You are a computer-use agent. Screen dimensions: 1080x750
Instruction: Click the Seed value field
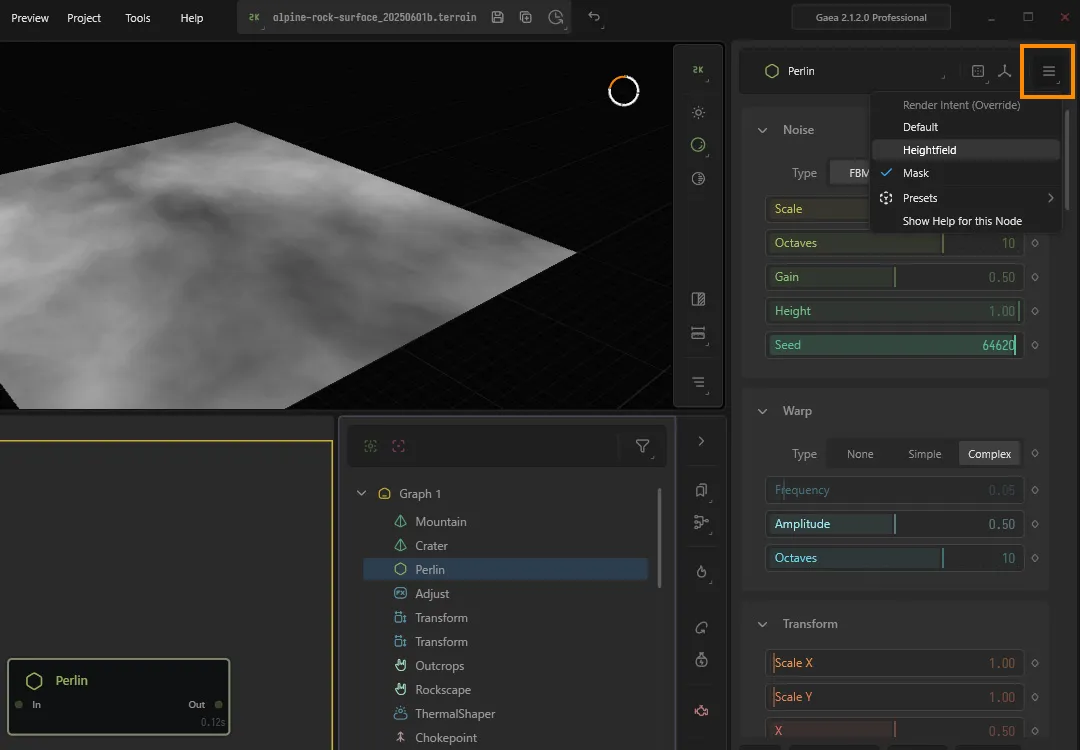click(x=894, y=345)
